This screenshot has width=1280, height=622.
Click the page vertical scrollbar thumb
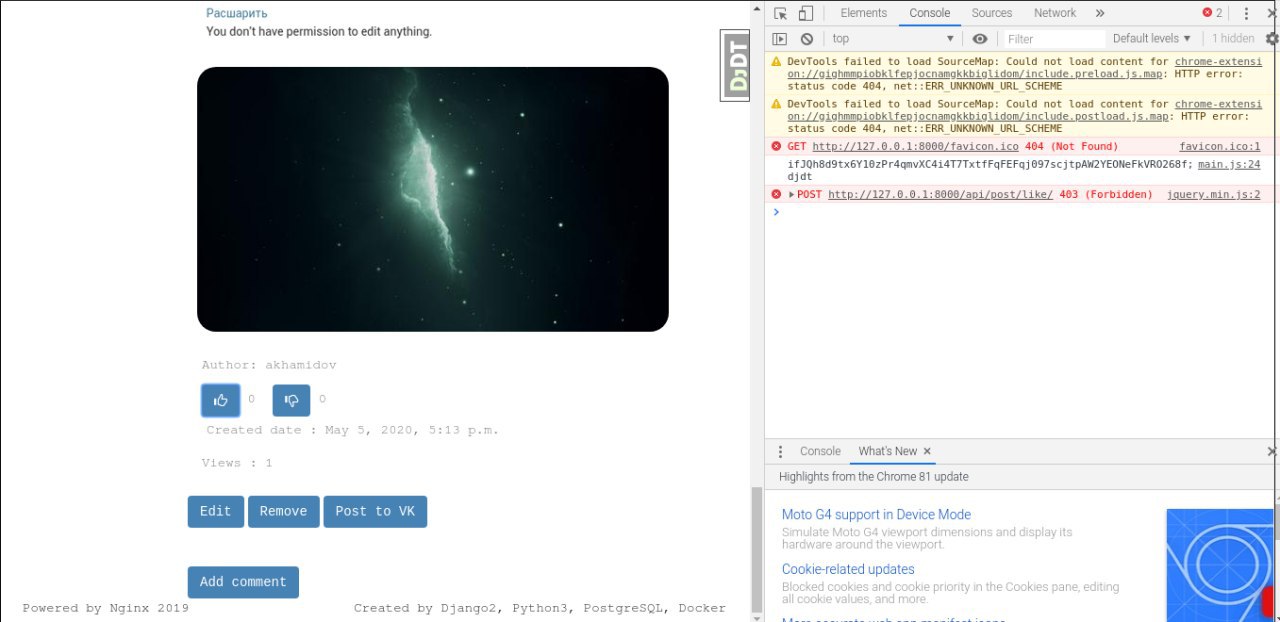click(x=757, y=548)
